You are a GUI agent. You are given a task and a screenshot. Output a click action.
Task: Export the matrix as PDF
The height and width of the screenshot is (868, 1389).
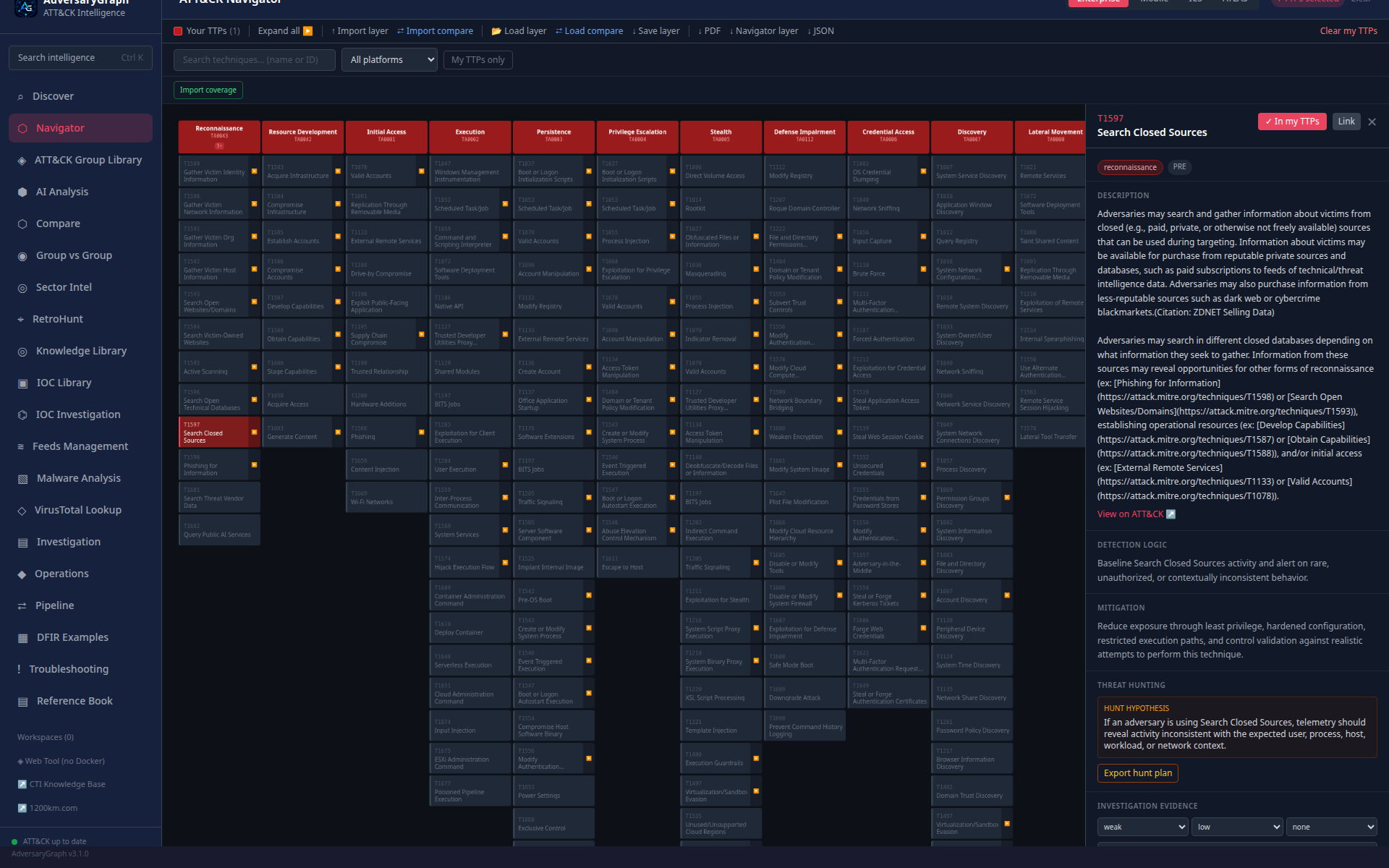(x=709, y=31)
